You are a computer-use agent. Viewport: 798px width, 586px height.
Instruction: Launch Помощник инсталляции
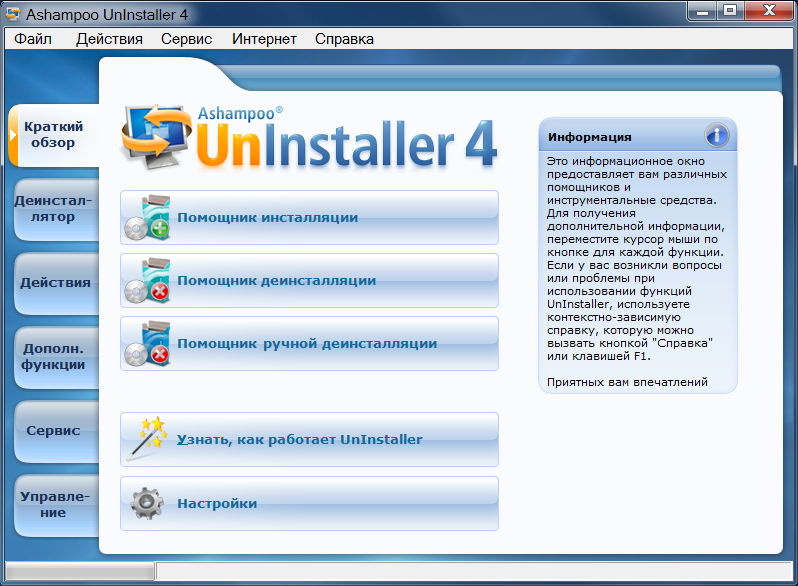309,217
